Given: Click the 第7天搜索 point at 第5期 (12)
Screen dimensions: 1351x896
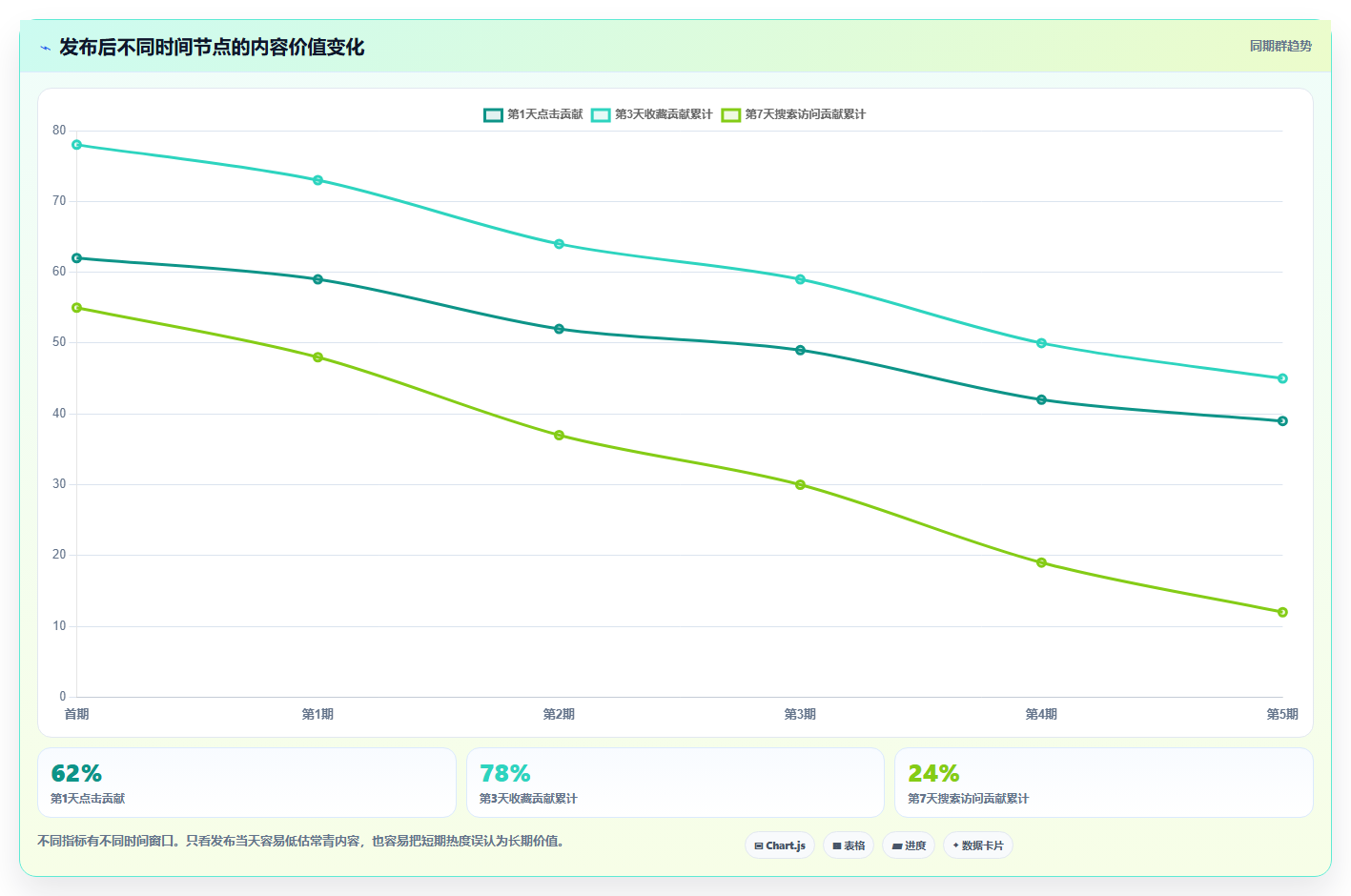Looking at the screenshot, I should (x=1283, y=612).
